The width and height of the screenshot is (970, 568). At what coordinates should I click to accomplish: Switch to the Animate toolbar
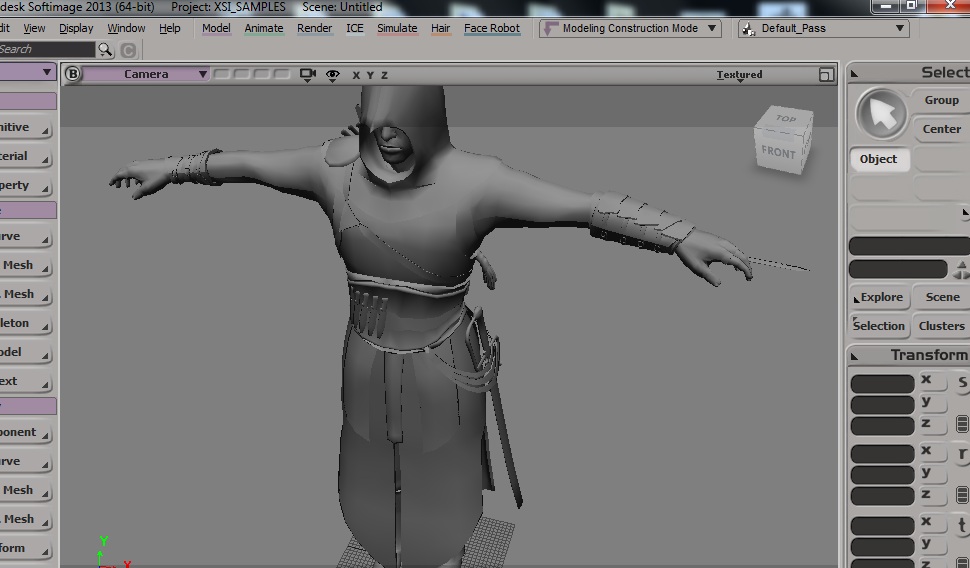click(264, 28)
